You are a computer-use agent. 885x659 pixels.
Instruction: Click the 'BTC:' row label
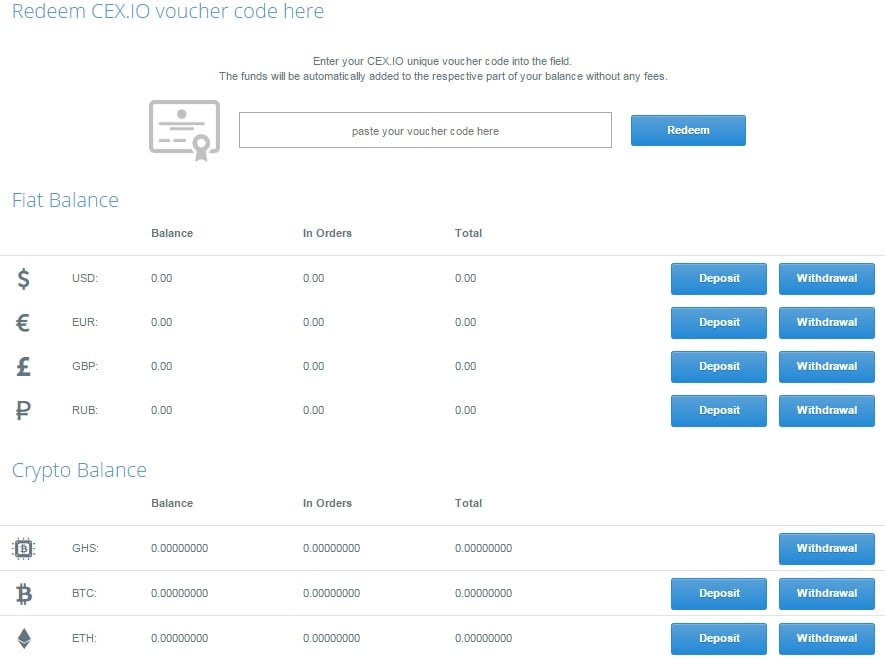[x=84, y=594]
